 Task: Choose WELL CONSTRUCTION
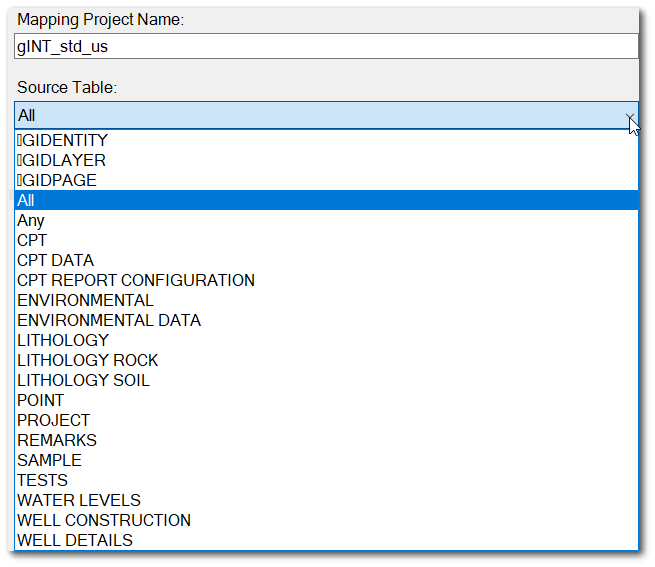coord(326,521)
